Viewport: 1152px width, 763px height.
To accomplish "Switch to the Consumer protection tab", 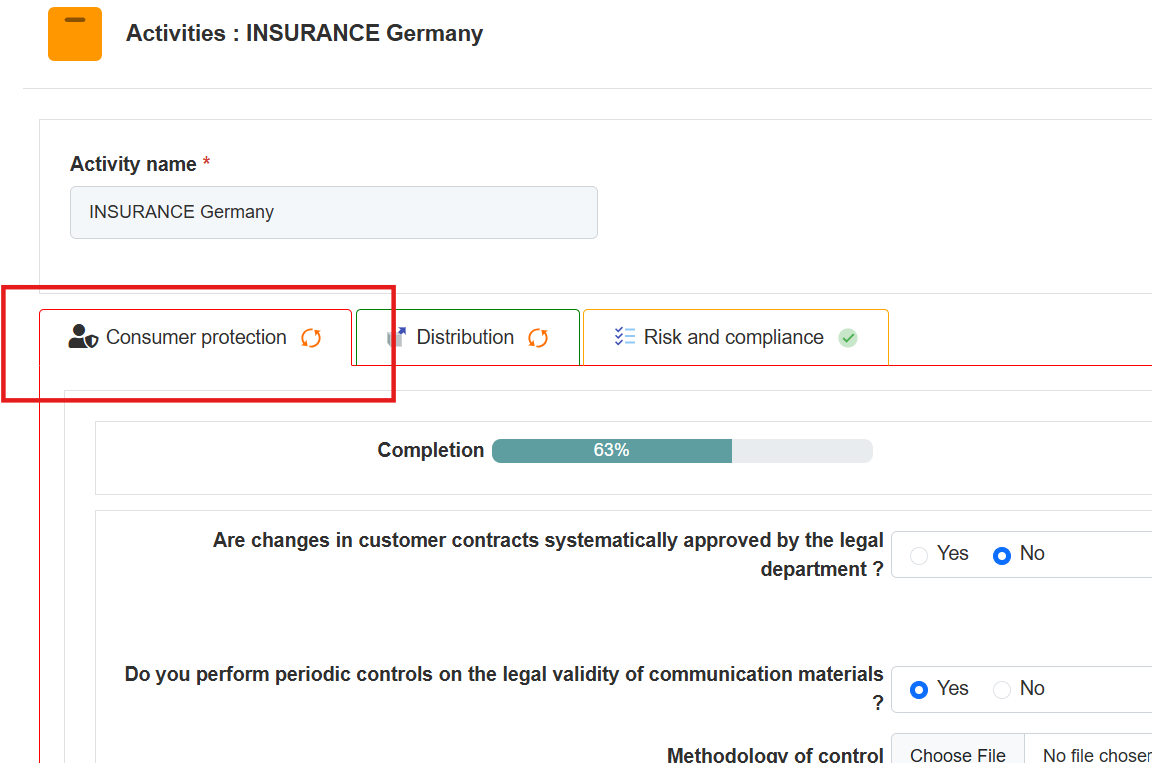I will pos(196,338).
